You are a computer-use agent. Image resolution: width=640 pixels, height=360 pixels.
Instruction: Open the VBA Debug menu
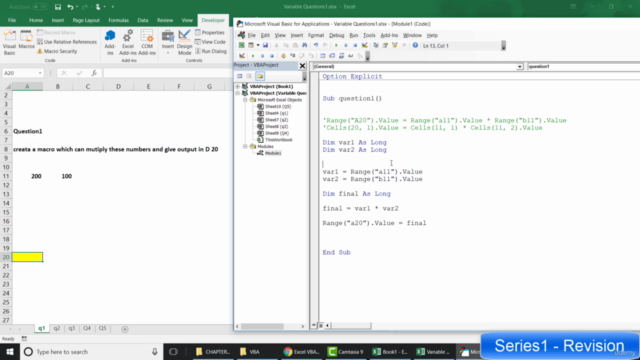pyautogui.click(x=337, y=35)
